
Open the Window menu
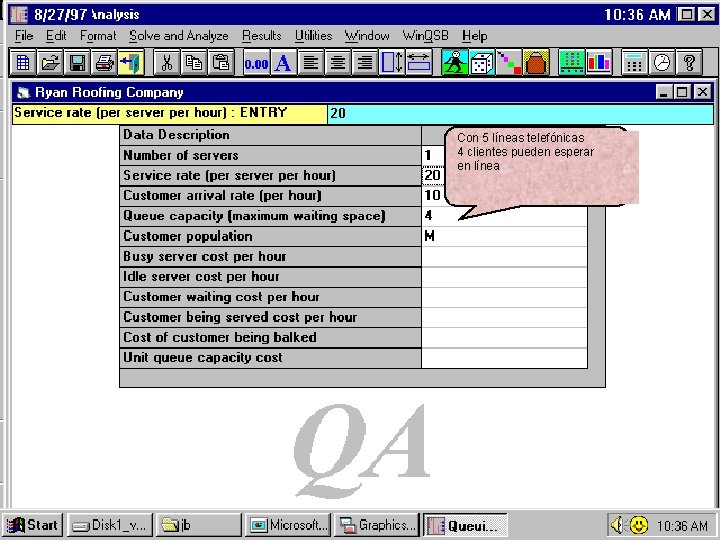pyautogui.click(x=367, y=35)
